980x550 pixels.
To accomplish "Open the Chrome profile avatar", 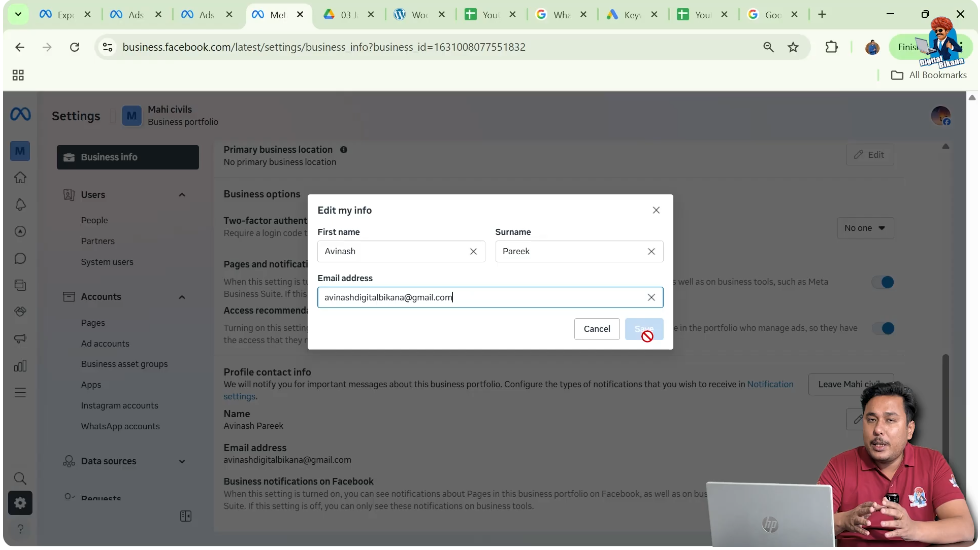I will pos(872,47).
